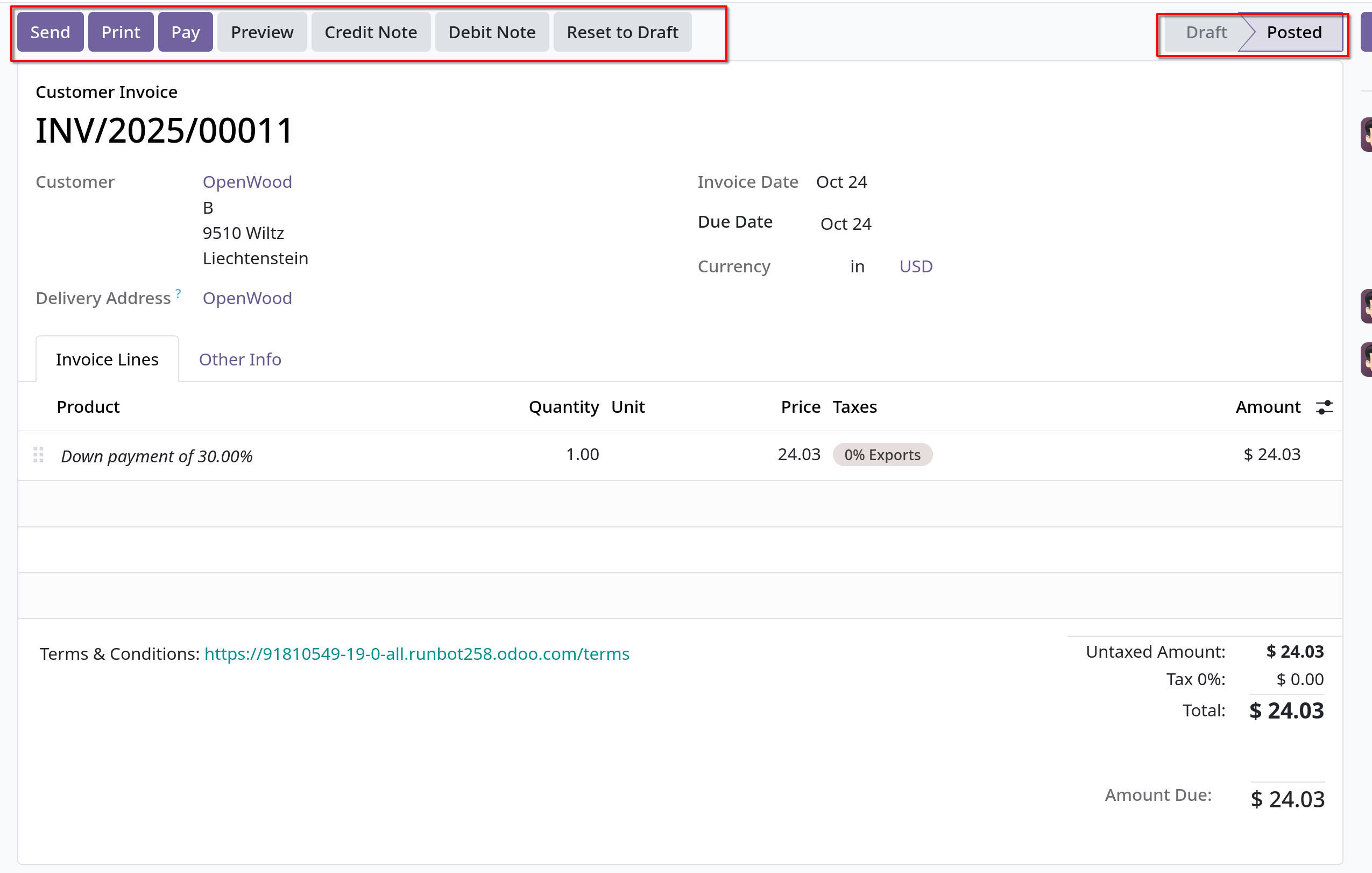
Task: Click the Total $ 24.03 value
Action: [1286, 710]
